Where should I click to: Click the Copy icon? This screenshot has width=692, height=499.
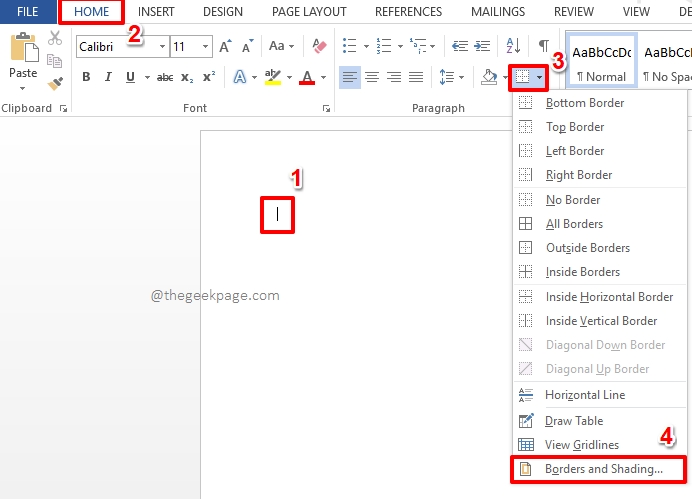[x=55, y=60]
